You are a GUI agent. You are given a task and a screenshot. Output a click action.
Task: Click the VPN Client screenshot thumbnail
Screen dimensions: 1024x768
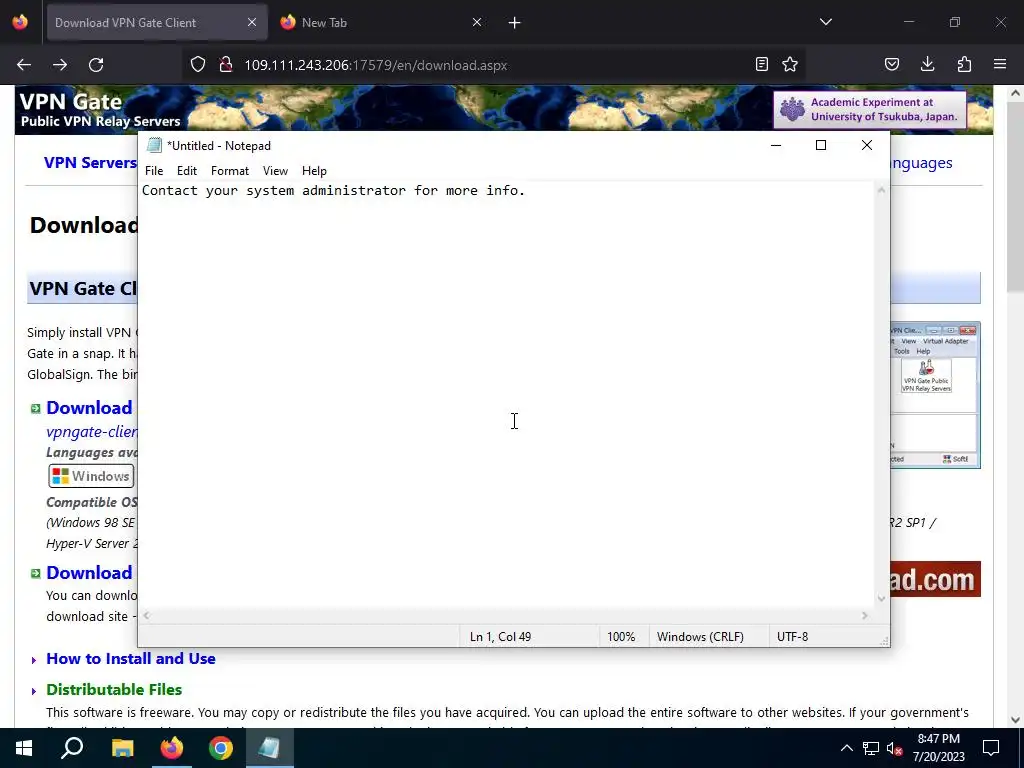tap(935, 395)
